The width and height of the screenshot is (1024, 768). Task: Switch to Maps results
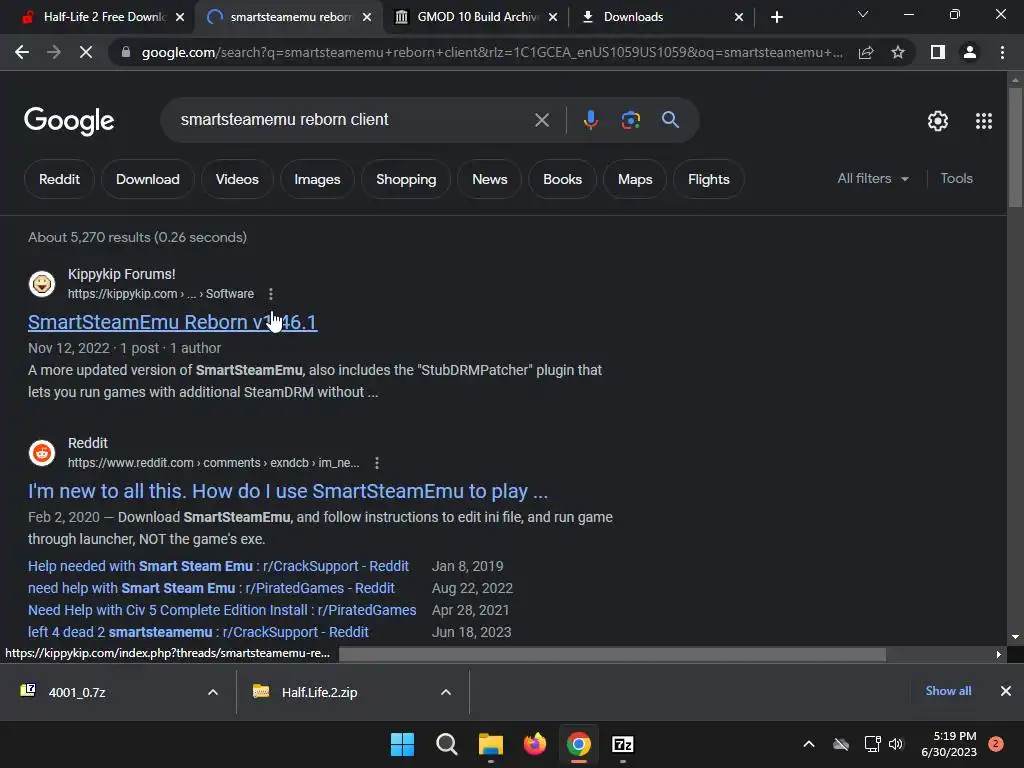point(635,179)
